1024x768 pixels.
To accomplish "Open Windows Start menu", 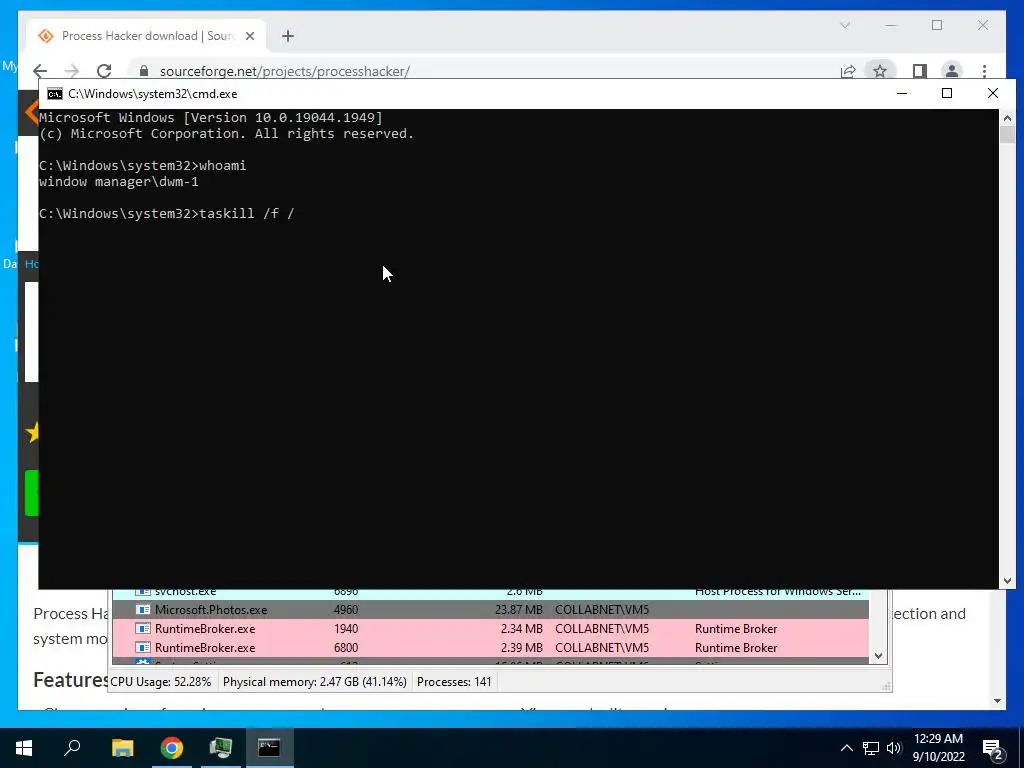I will point(24,748).
